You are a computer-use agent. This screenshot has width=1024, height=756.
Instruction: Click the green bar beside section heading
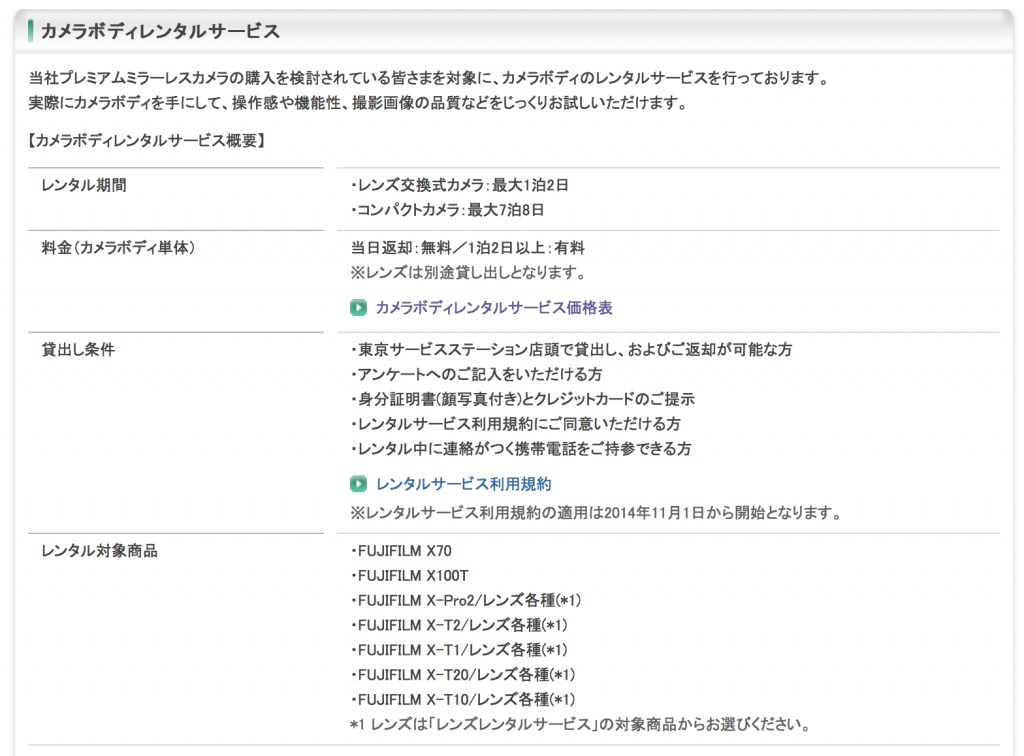coord(31,31)
